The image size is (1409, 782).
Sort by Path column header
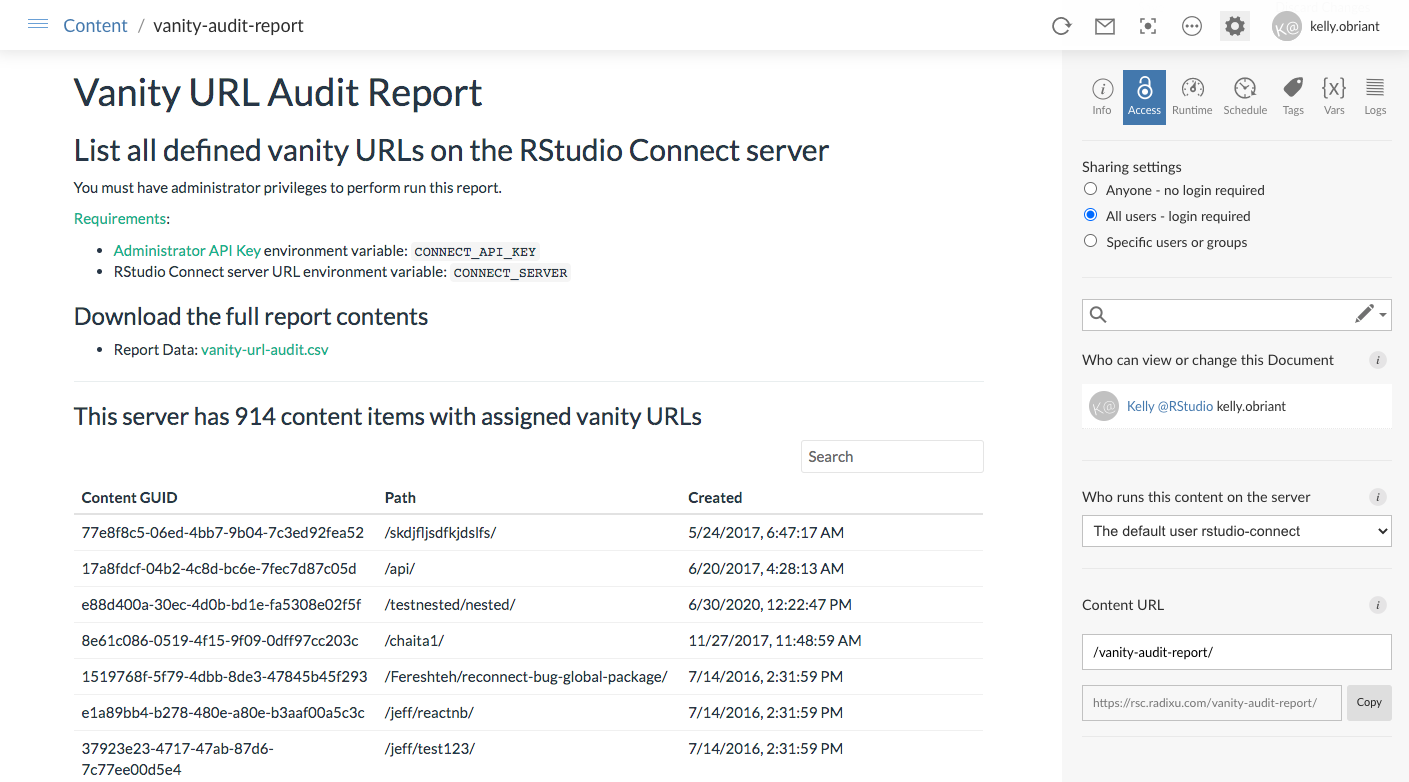click(400, 497)
